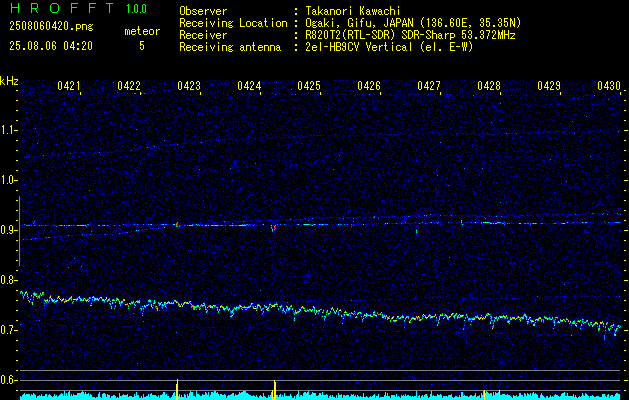Click the 0422 time axis label

(129, 86)
